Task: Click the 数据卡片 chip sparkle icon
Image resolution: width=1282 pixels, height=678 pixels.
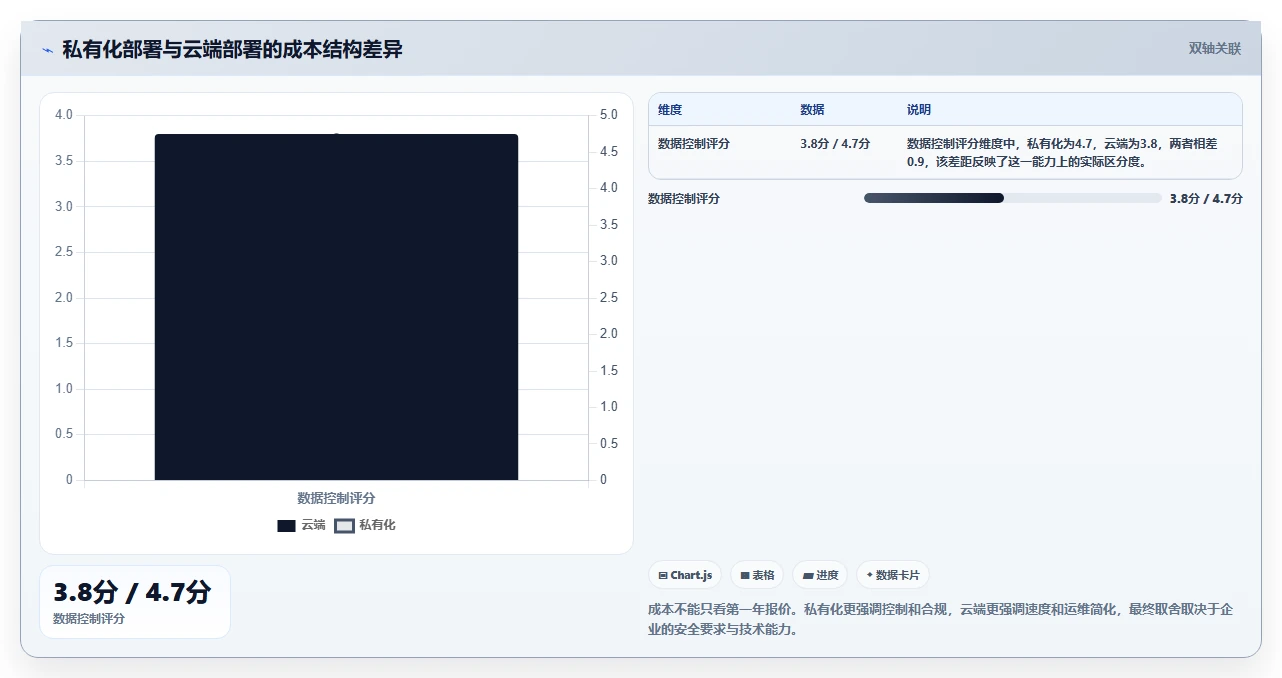Action: point(870,576)
